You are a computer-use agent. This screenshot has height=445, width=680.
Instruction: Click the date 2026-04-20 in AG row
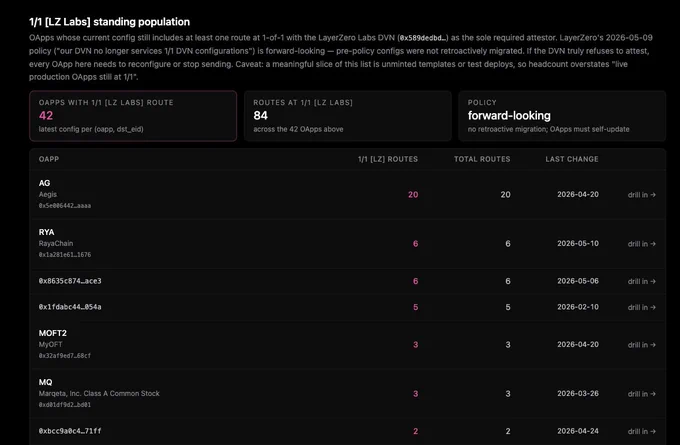(578, 194)
